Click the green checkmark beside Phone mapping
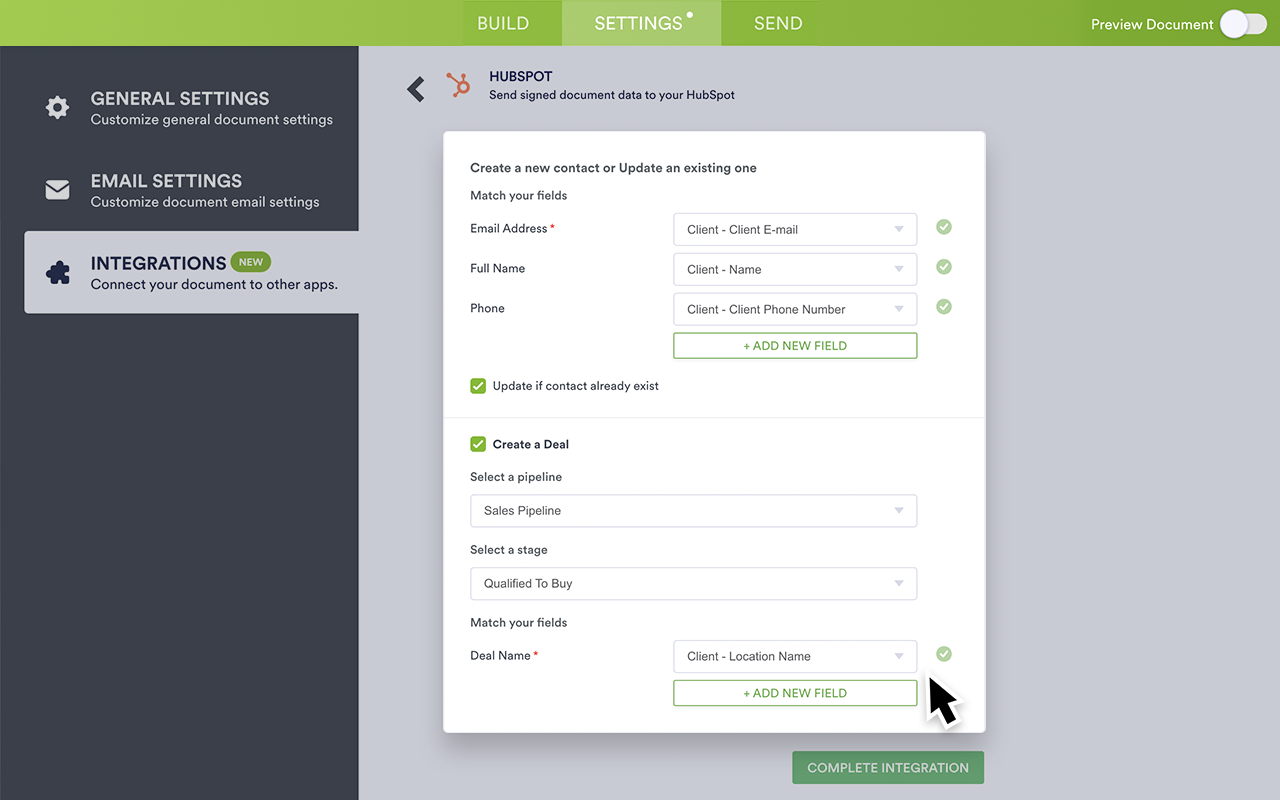The width and height of the screenshot is (1280, 800). pyautogui.click(x=943, y=307)
